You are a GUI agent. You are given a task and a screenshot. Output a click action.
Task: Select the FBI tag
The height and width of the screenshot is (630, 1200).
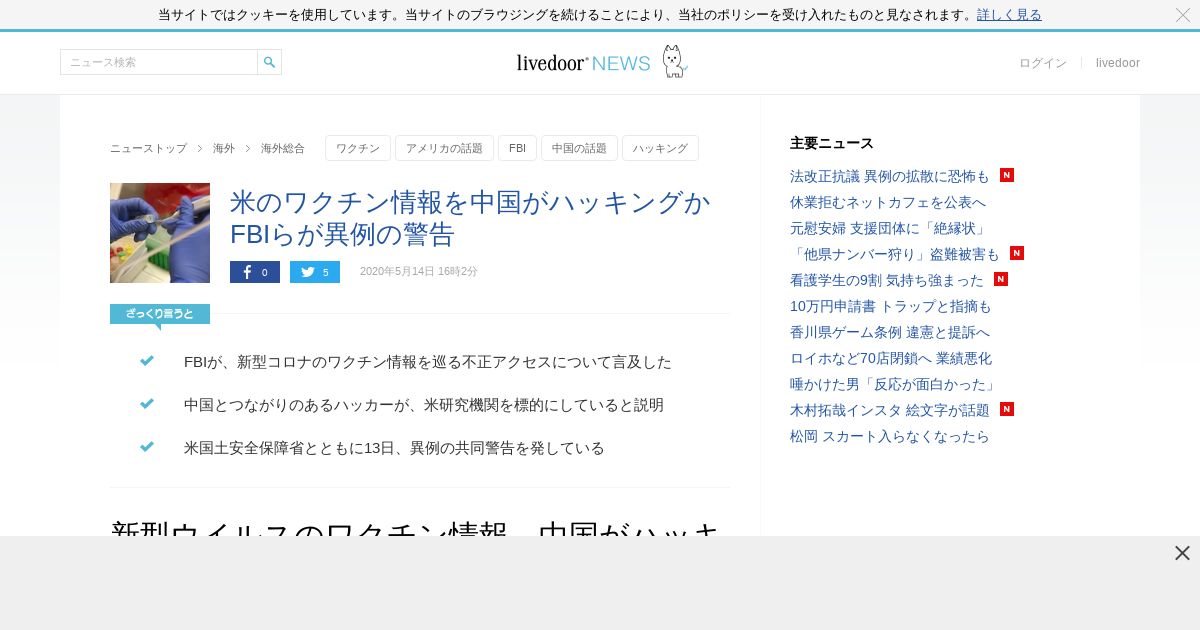pos(517,148)
